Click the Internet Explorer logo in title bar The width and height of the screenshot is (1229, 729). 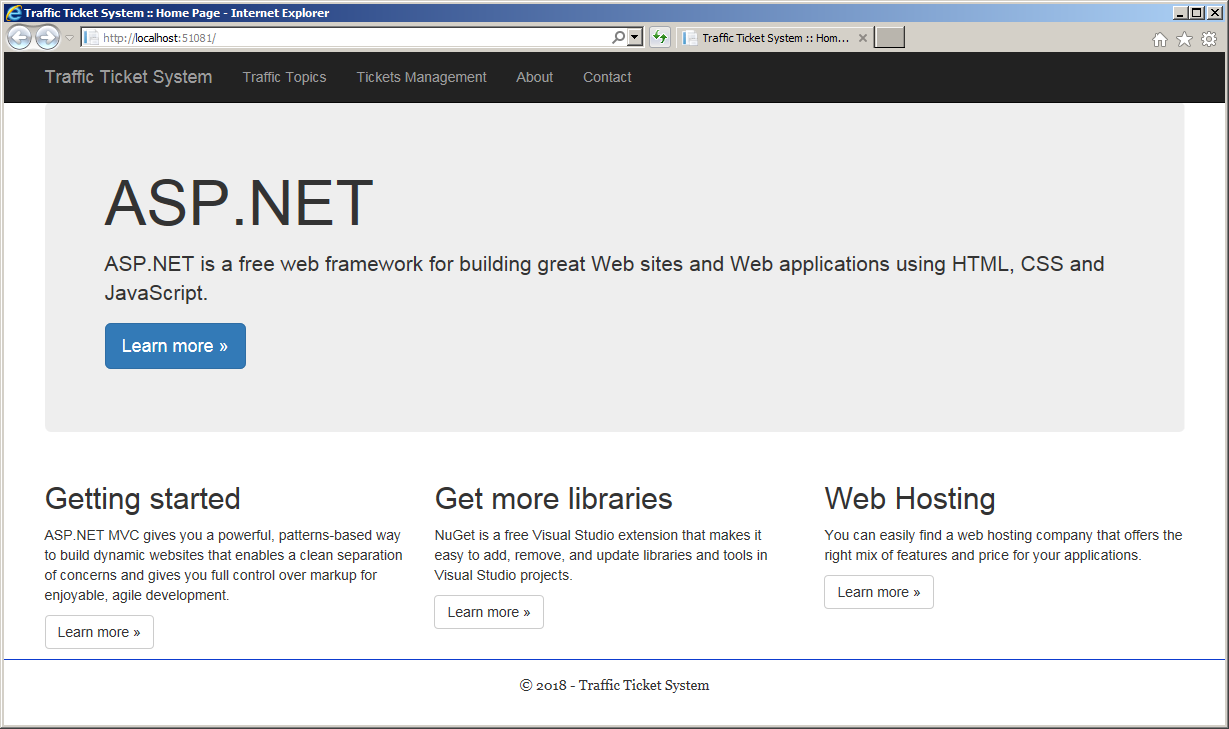click(x=14, y=13)
